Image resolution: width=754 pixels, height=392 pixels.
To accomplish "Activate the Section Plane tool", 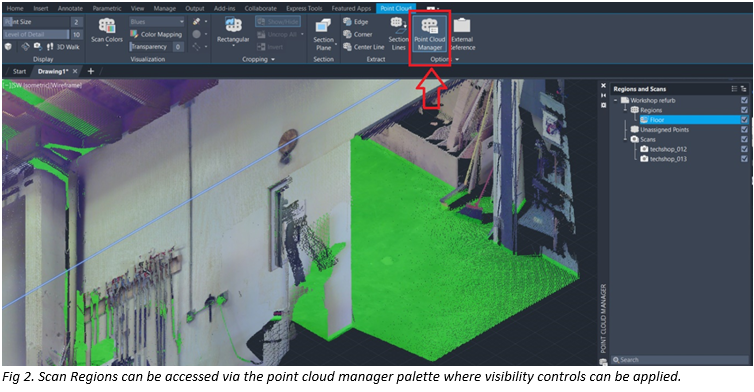I will [x=324, y=35].
